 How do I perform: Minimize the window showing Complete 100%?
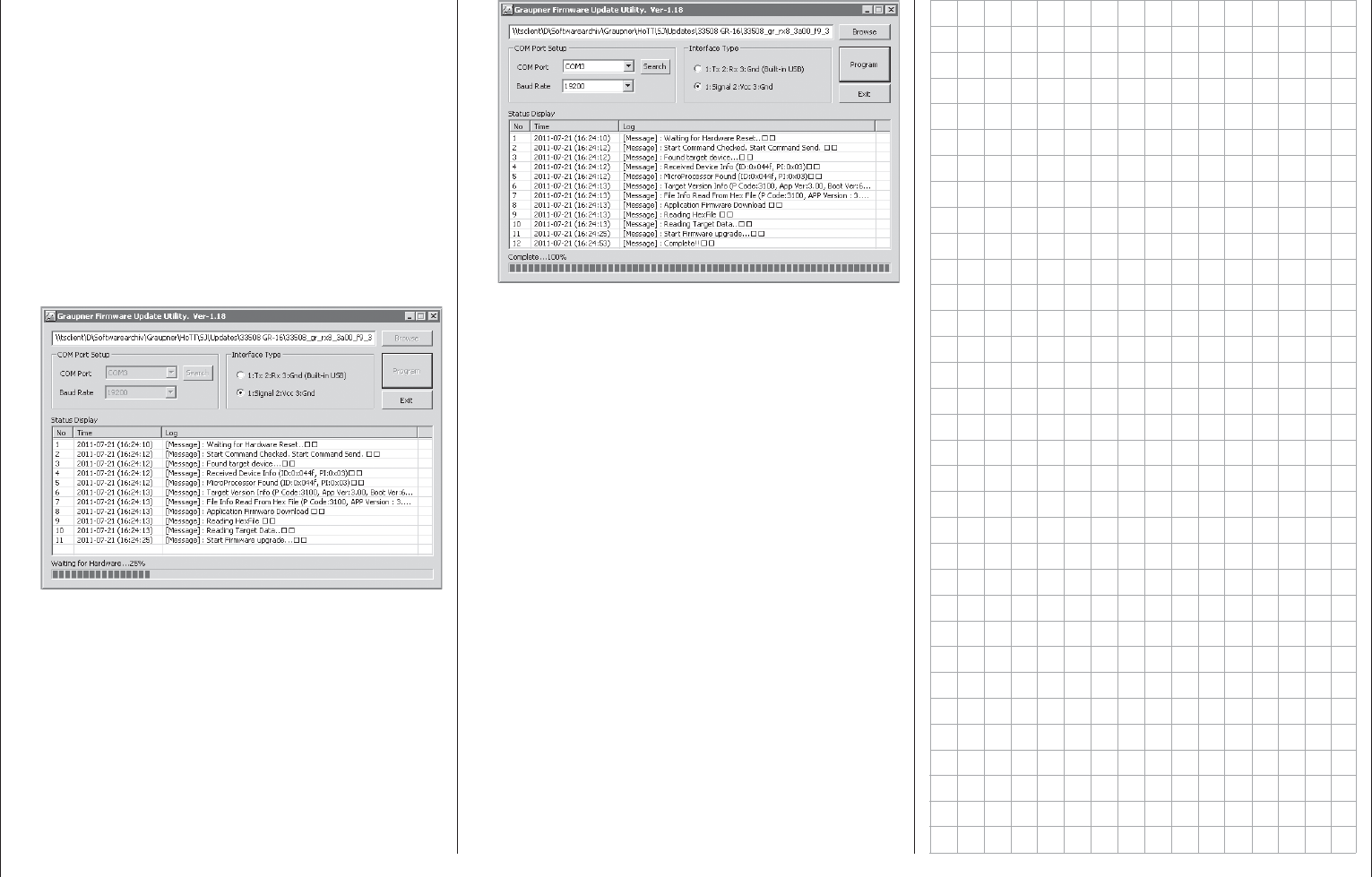867,10
